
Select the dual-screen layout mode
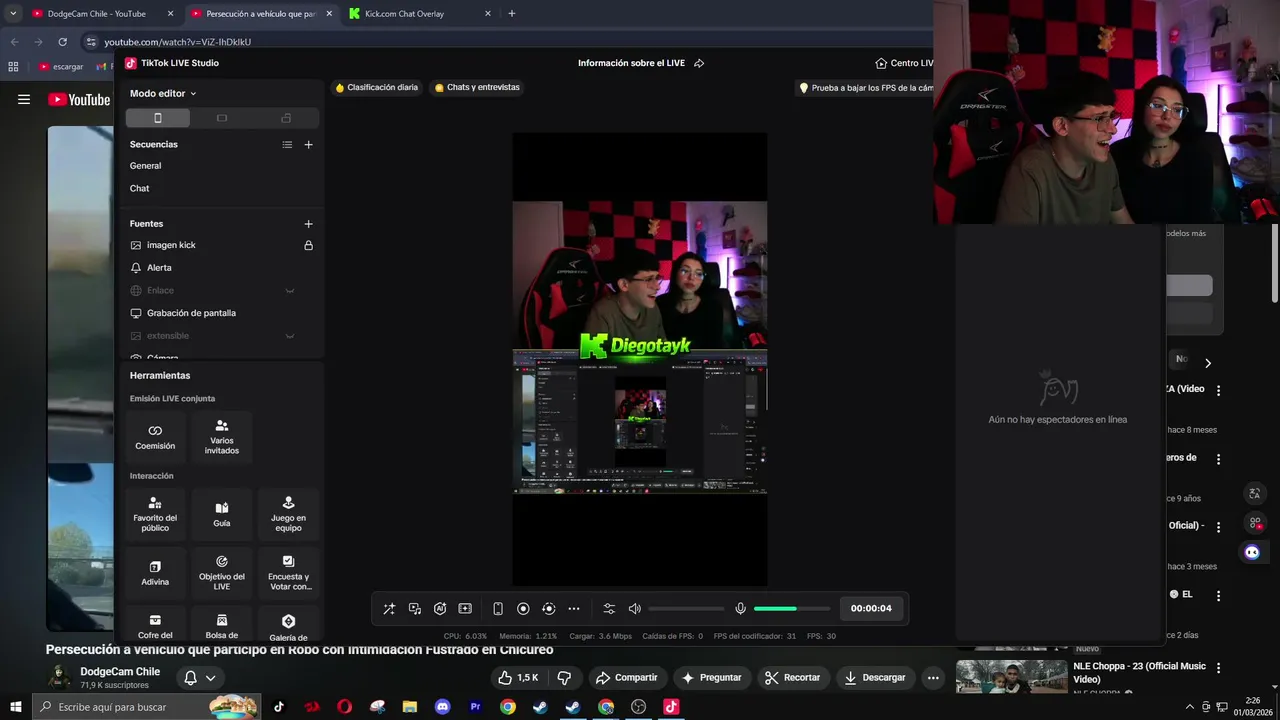coord(286,118)
